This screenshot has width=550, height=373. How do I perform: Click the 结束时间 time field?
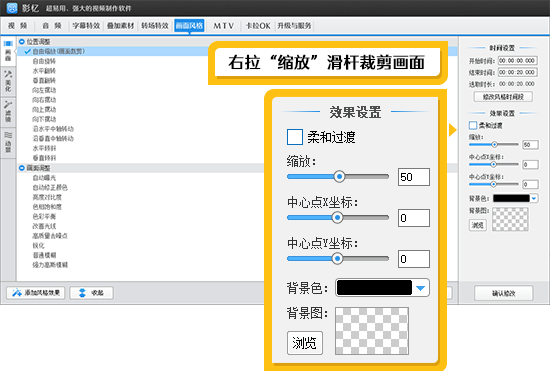click(x=518, y=72)
